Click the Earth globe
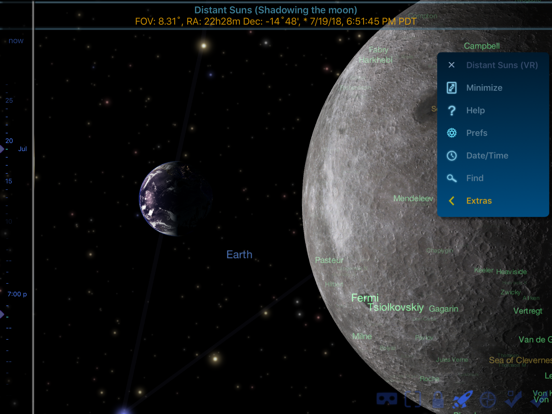 175,199
